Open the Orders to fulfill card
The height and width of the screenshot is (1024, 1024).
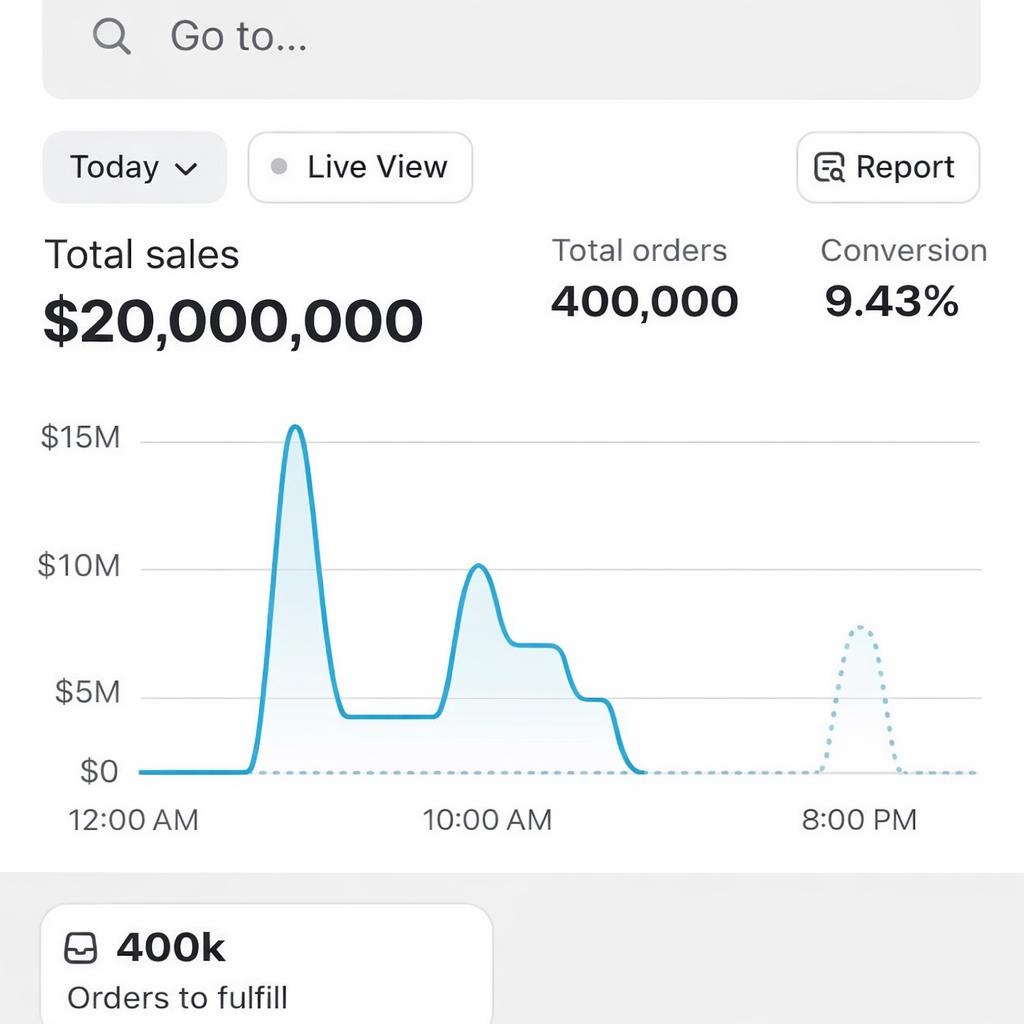point(265,962)
